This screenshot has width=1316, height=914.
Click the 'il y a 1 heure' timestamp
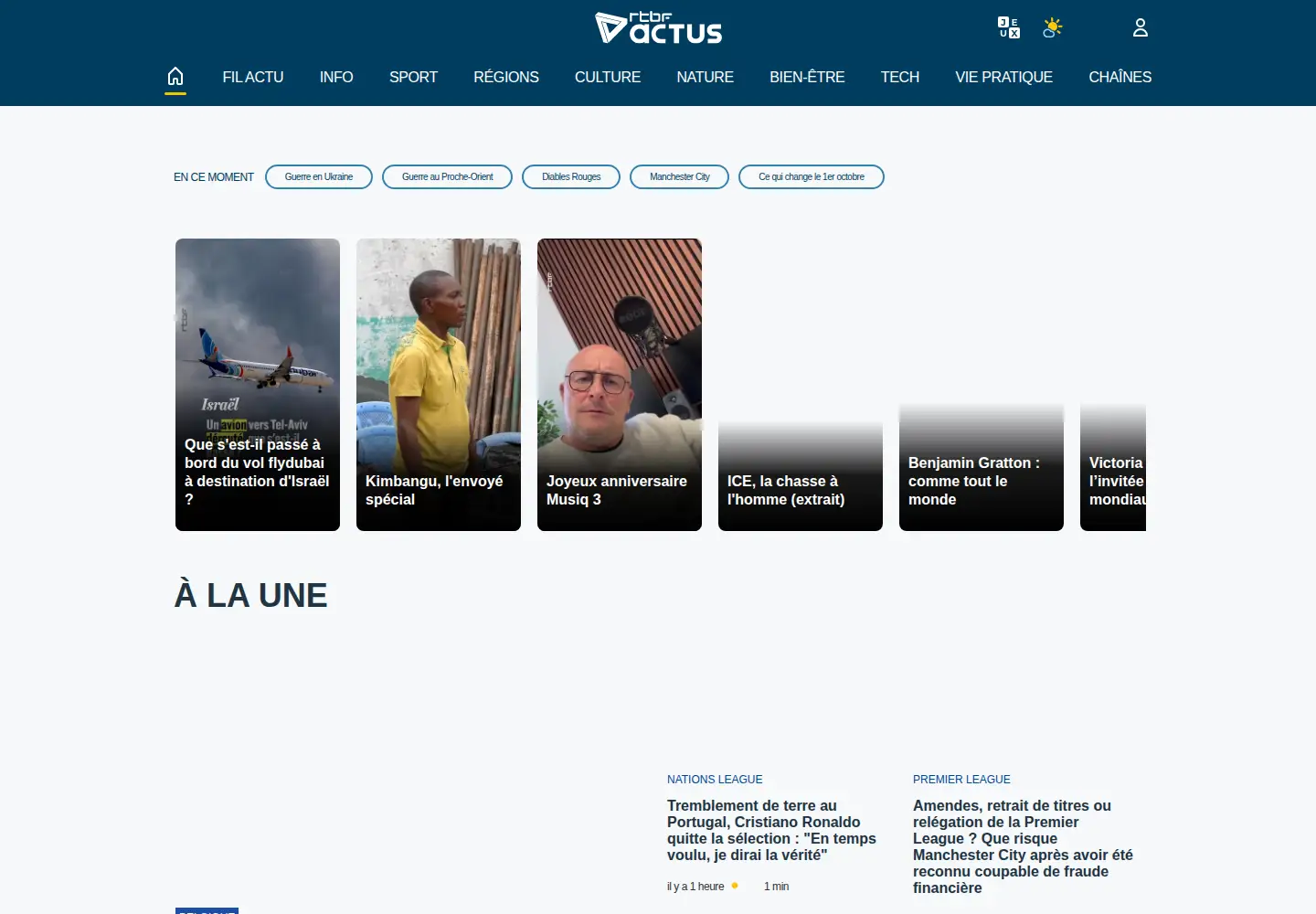695,887
